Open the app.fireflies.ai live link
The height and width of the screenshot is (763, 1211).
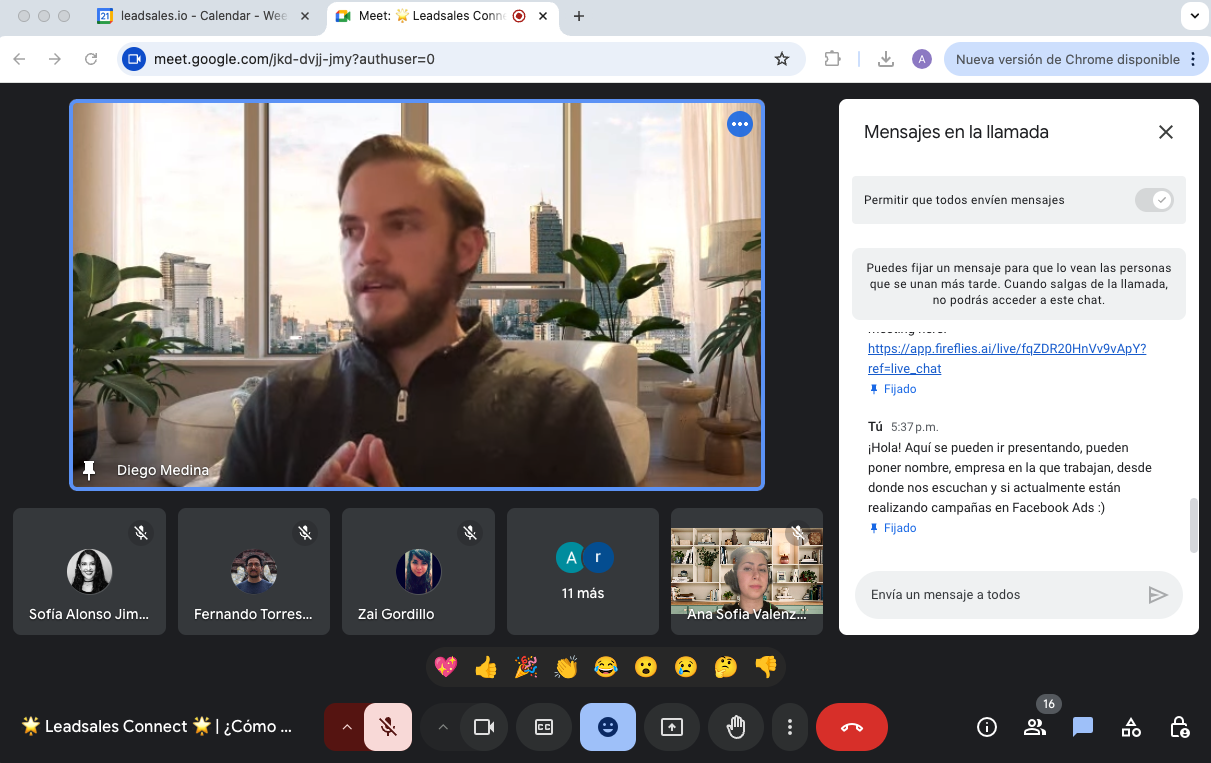click(x=1007, y=359)
